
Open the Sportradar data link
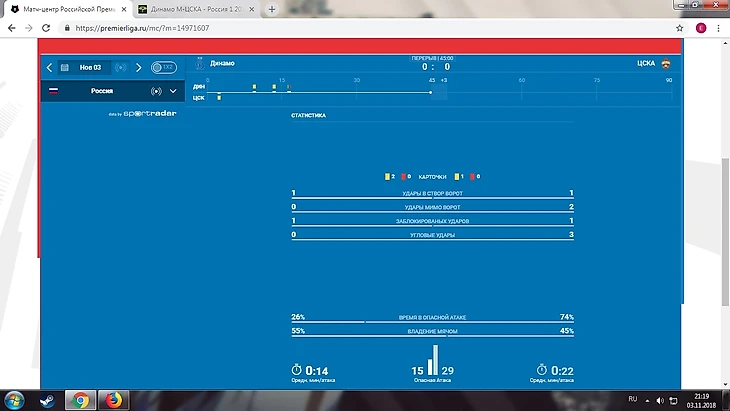coord(142,113)
